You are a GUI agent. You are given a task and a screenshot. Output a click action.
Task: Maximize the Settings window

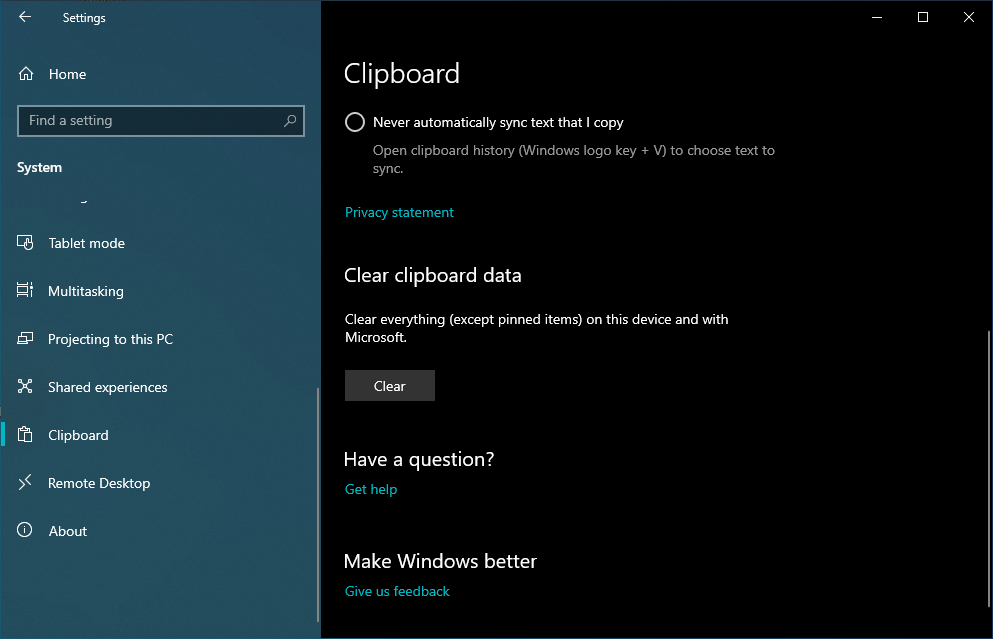923,17
